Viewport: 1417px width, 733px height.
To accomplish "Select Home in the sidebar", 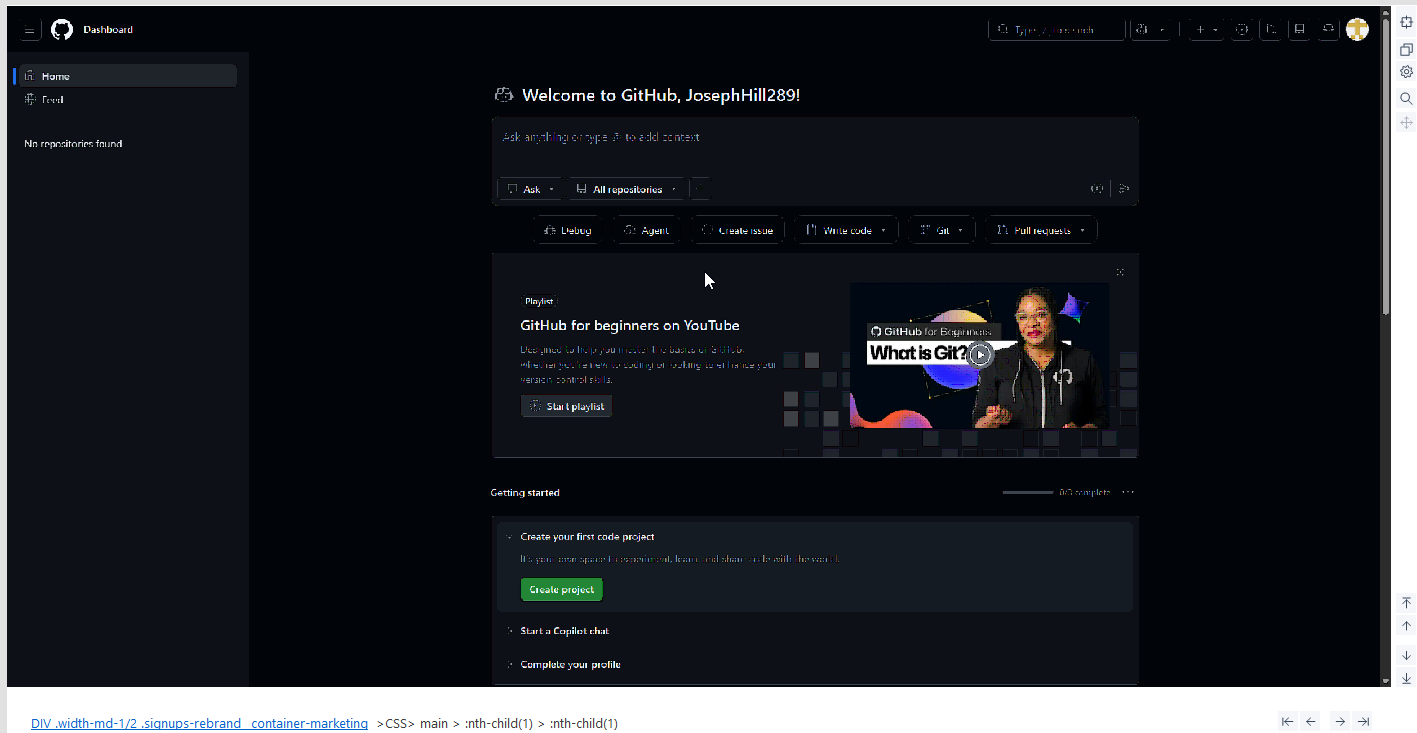I will (128, 76).
